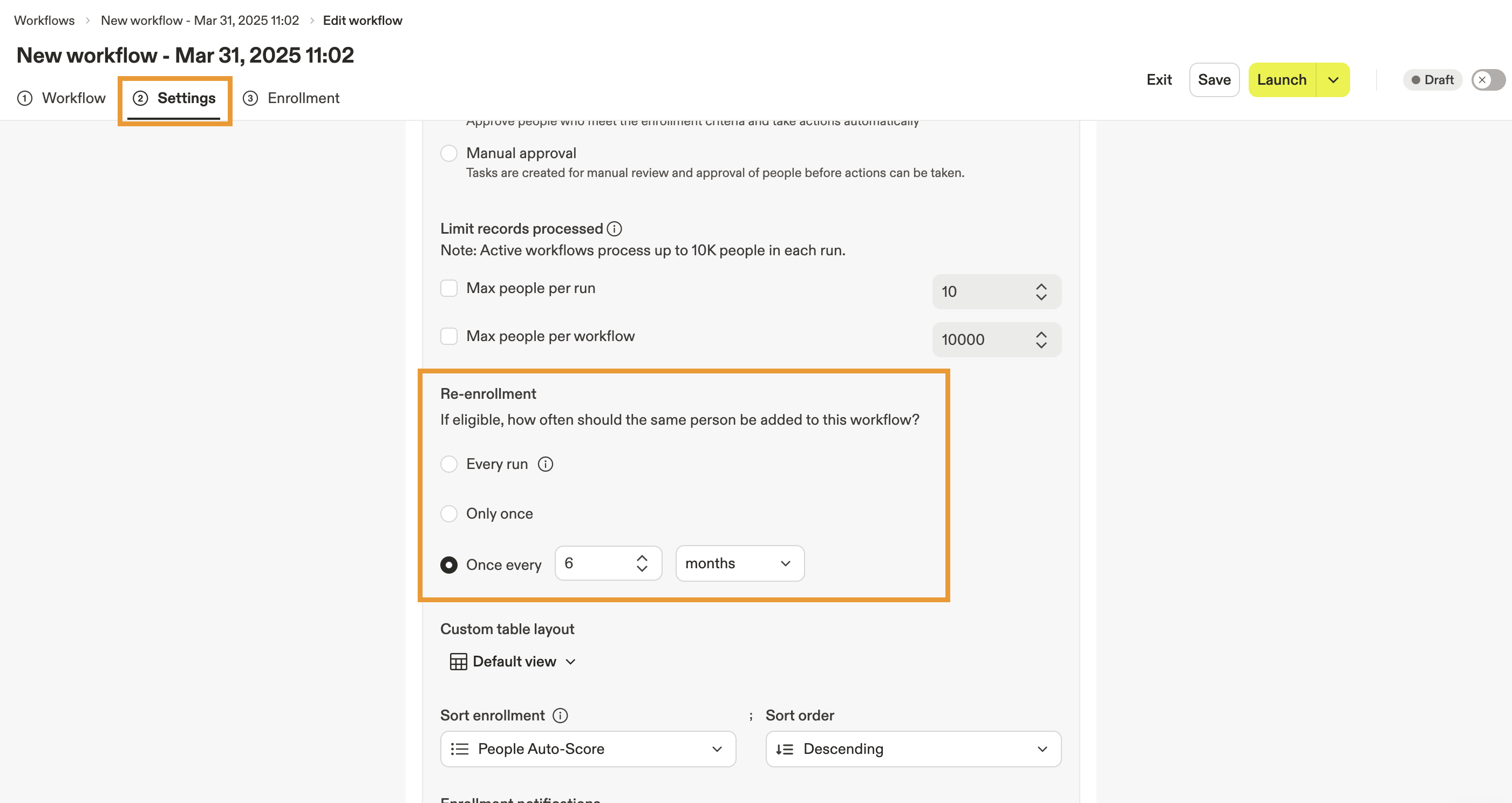Click info icon beside Limit records processed
Screen dimensions: 1512x803
[614, 228]
